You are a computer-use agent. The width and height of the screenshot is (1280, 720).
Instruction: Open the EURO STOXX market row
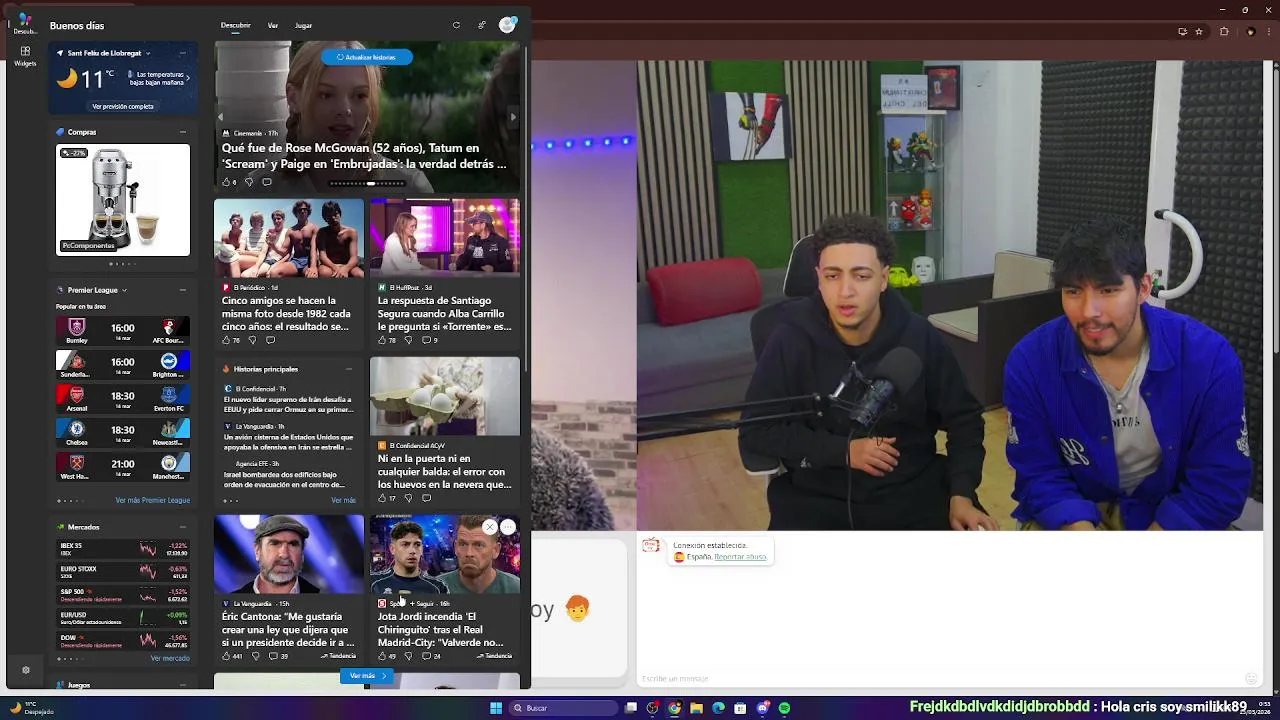[x=123, y=572]
